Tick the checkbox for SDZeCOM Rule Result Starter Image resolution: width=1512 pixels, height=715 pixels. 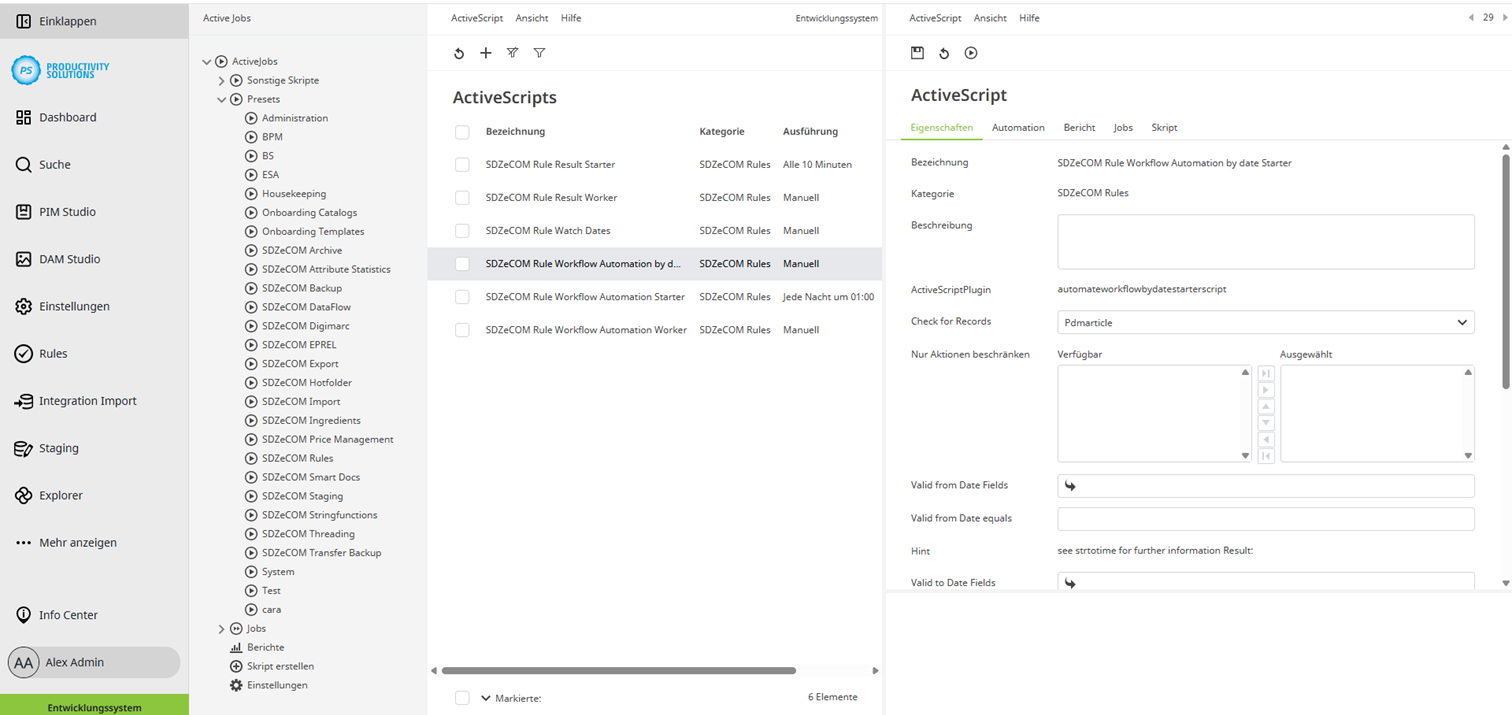point(462,164)
